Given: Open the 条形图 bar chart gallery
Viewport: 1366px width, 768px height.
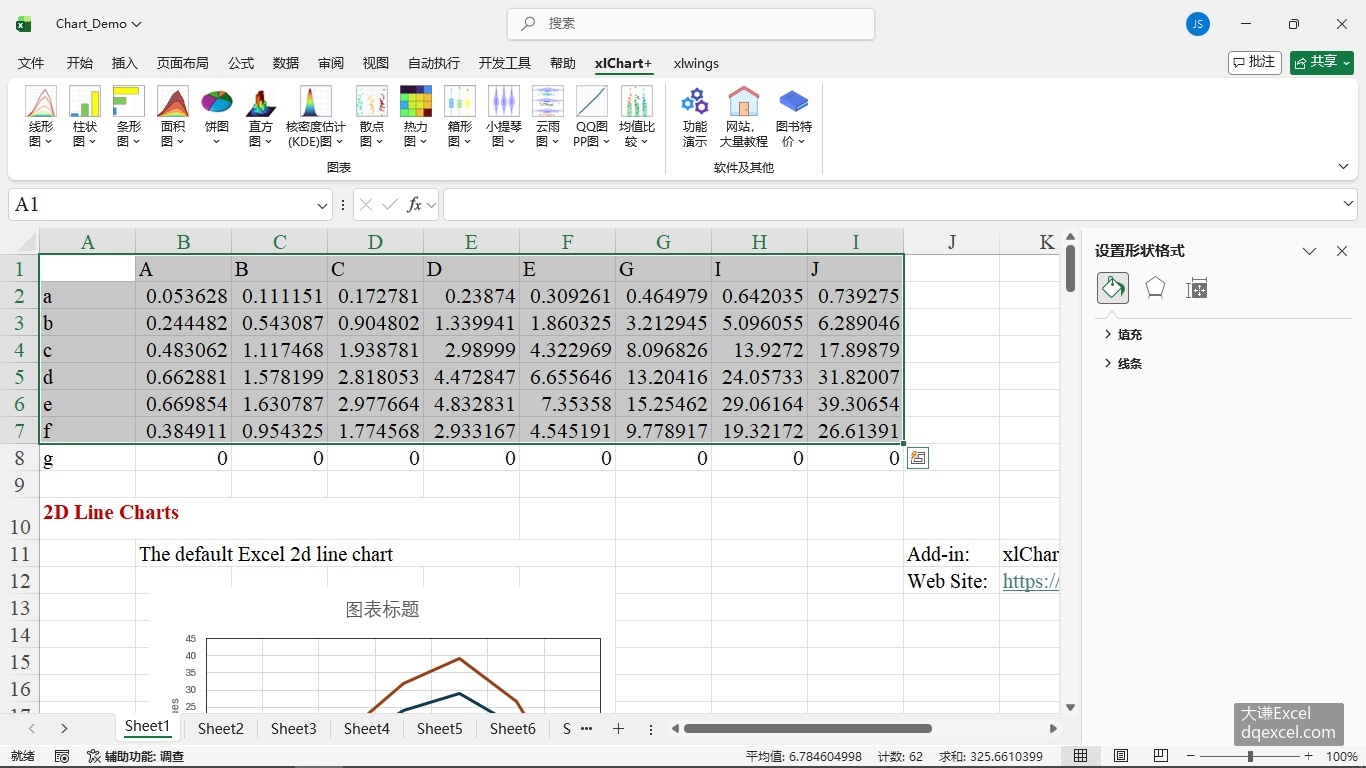Looking at the screenshot, I should tap(129, 117).
